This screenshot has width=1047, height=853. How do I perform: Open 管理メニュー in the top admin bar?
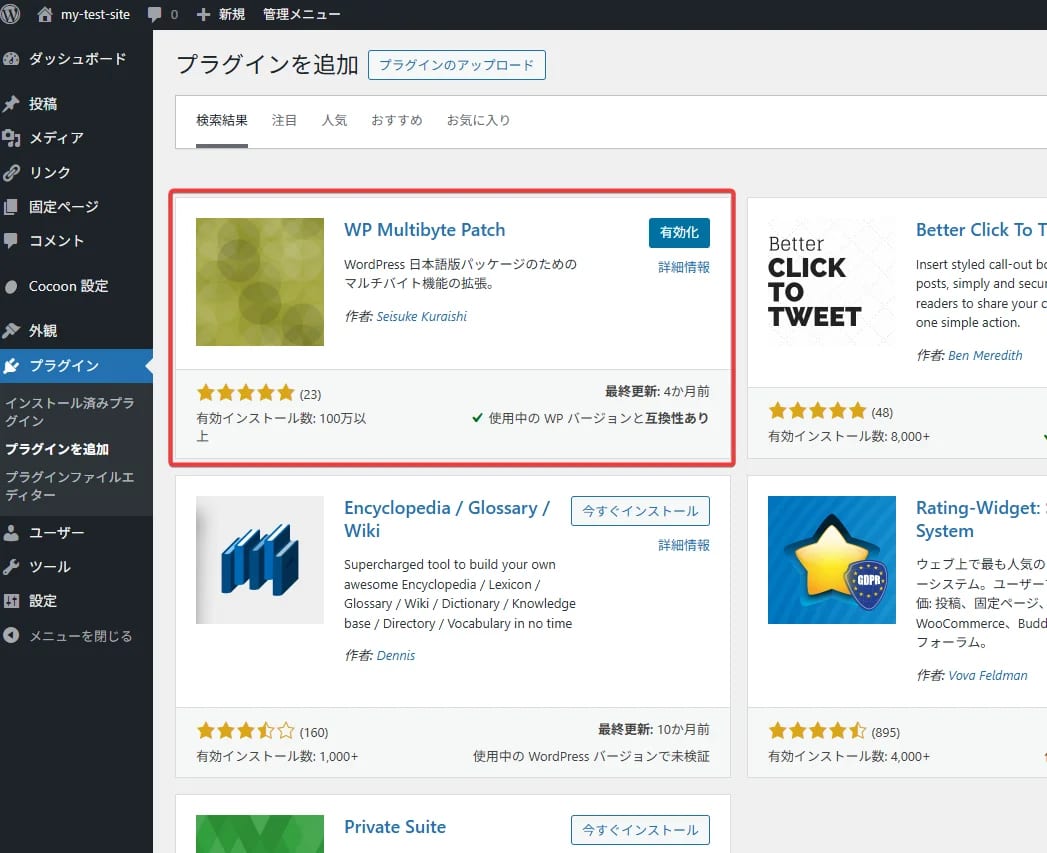(301, 15)
